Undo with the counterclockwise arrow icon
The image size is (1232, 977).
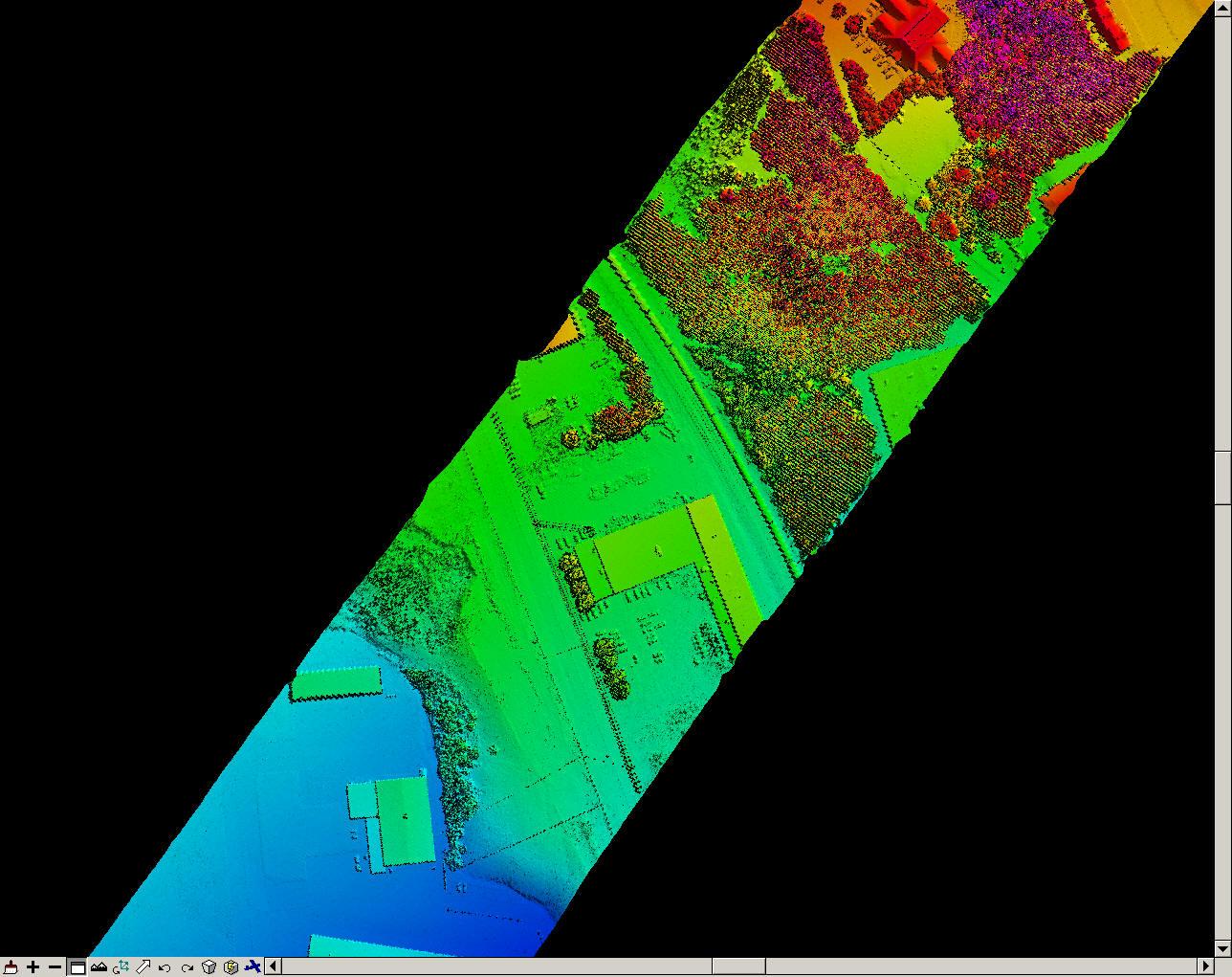165,966
